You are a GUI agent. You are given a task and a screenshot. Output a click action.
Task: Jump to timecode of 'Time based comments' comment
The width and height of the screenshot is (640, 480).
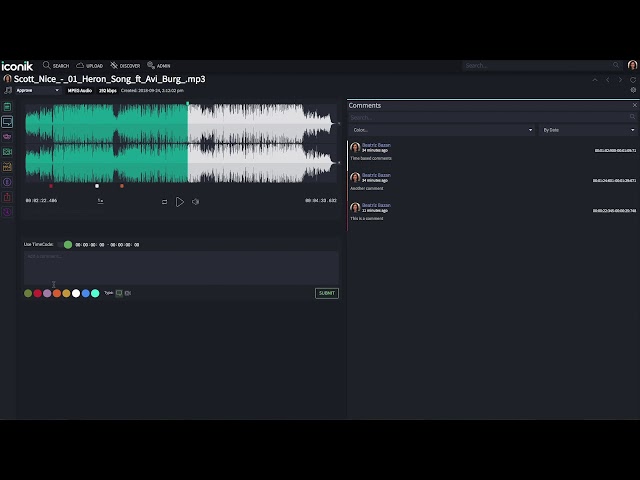pyautogui.click(x=615, y=151)
